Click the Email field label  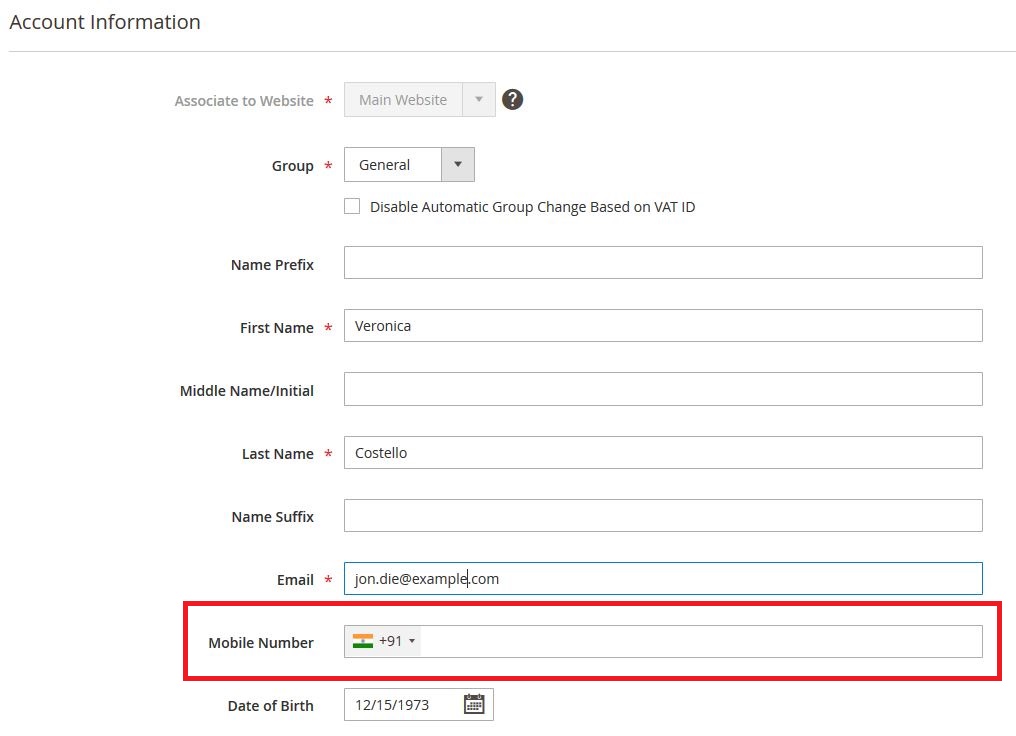pos(295,580)
